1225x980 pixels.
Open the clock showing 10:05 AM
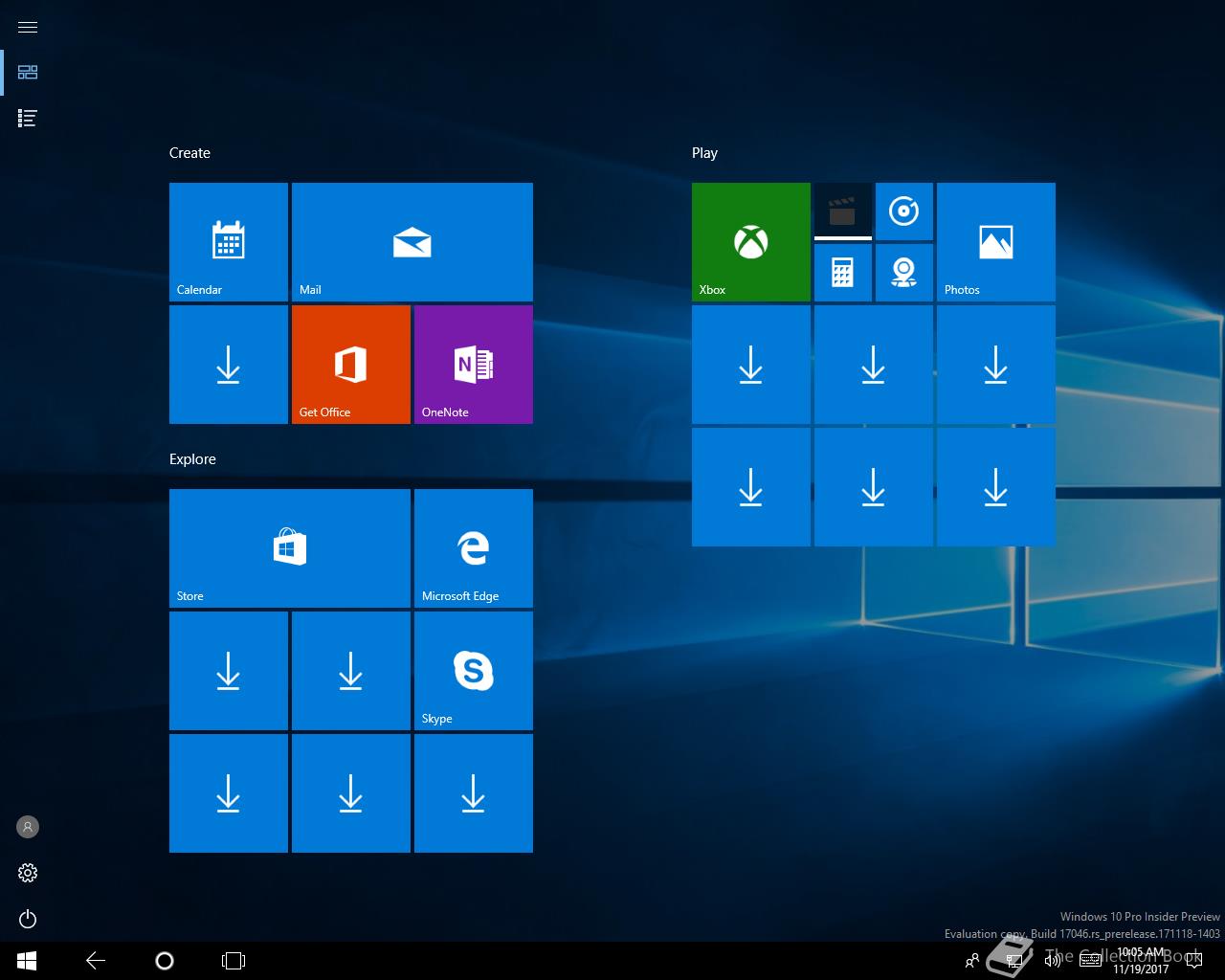[1141, 961]
